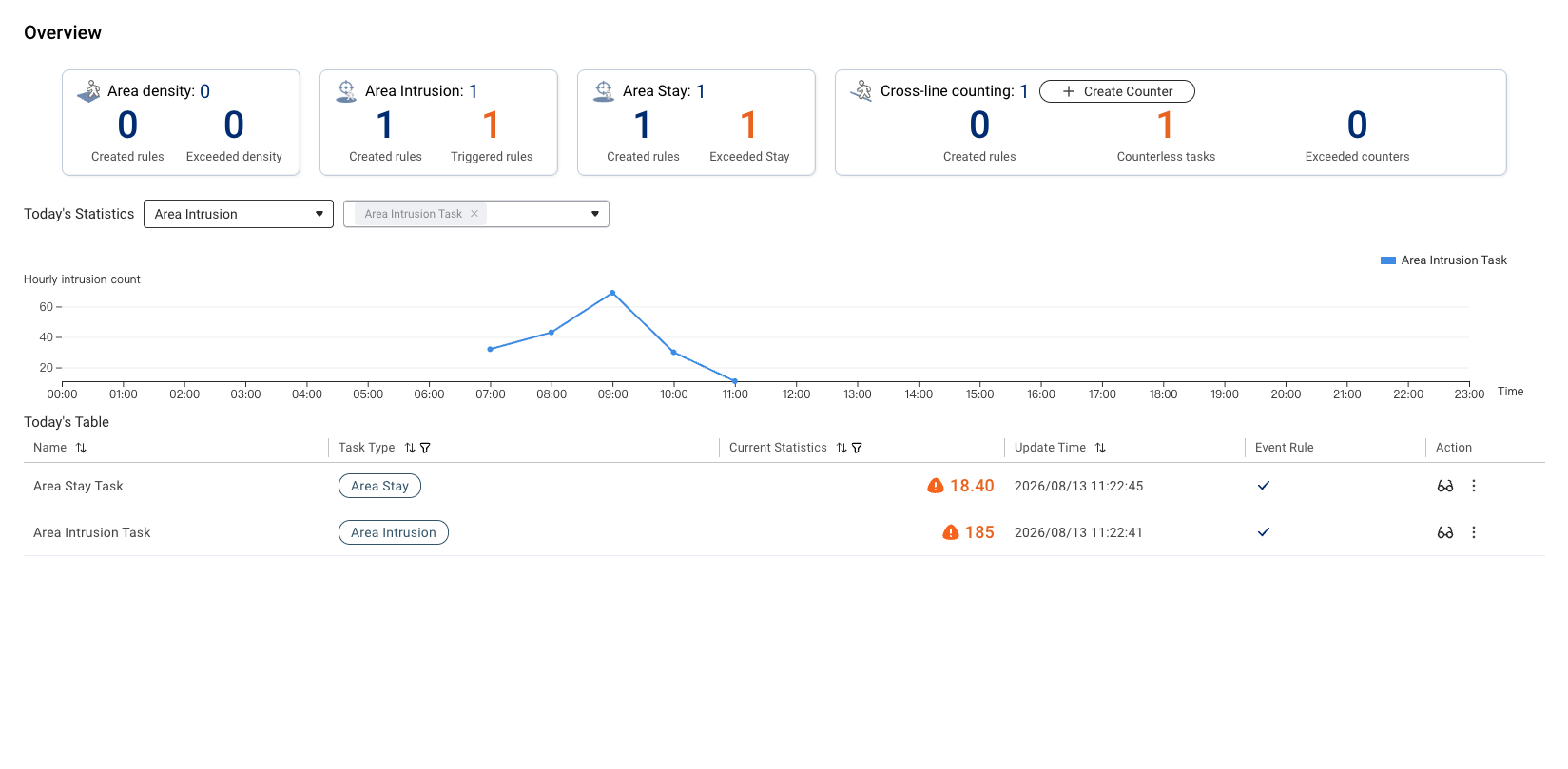Click the Area density card icon
1568x769 pixels.
tap(88, 91)
